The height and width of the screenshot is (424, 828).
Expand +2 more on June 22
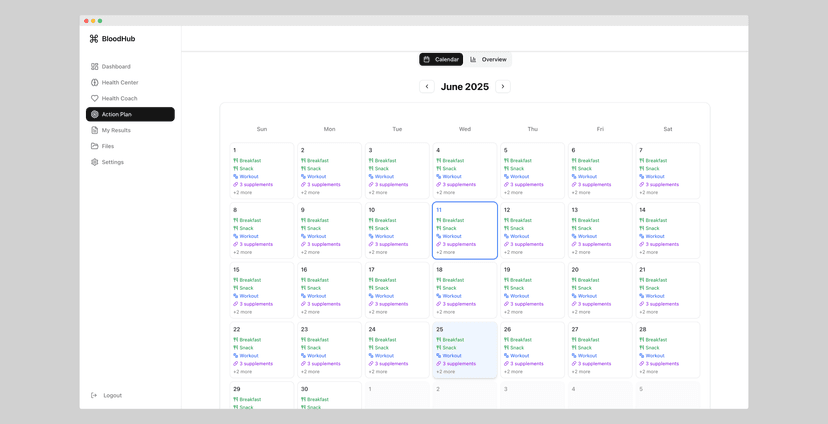242,371
